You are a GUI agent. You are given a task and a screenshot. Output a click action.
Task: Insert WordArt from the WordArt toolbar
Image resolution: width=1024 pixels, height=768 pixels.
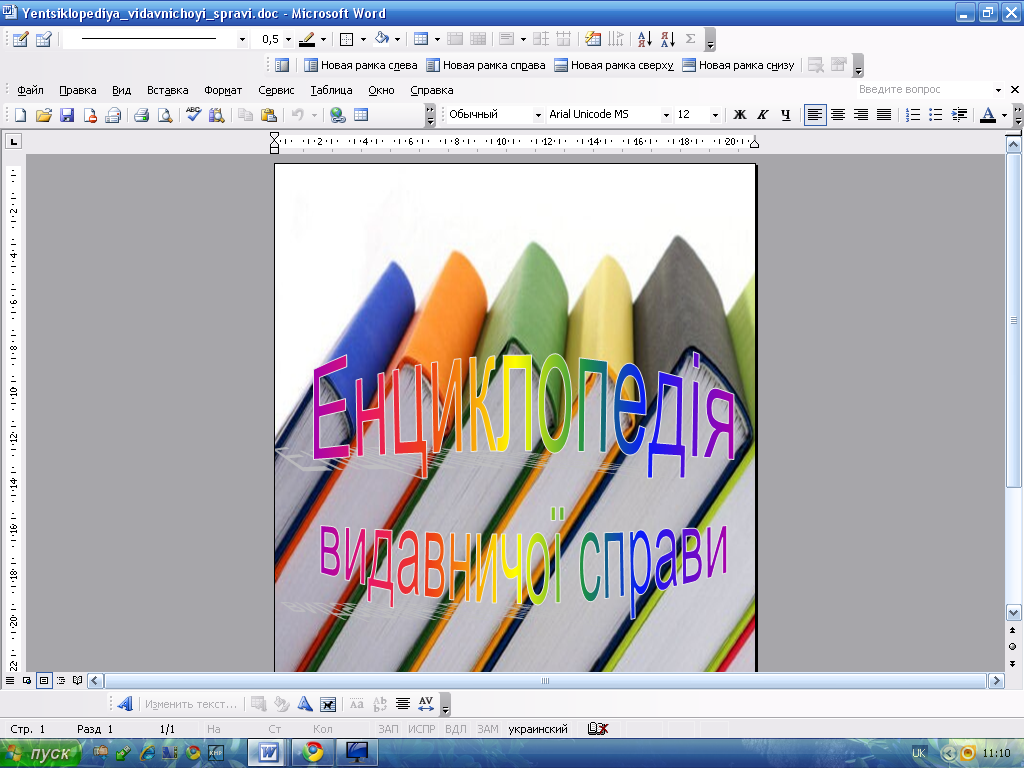point(125,704)
